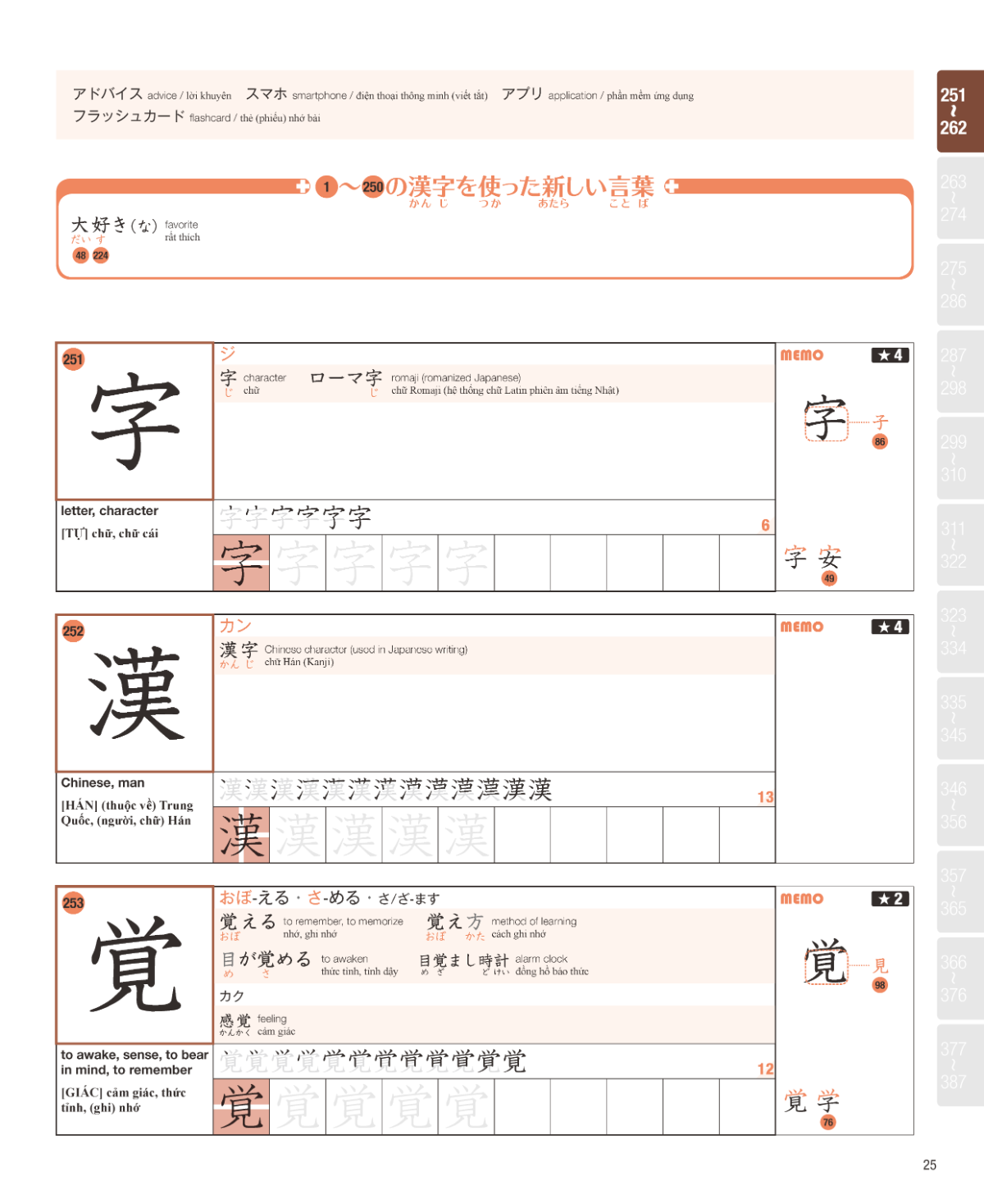Click the memo label beside 漢 entry

click(x=802, y=627)
